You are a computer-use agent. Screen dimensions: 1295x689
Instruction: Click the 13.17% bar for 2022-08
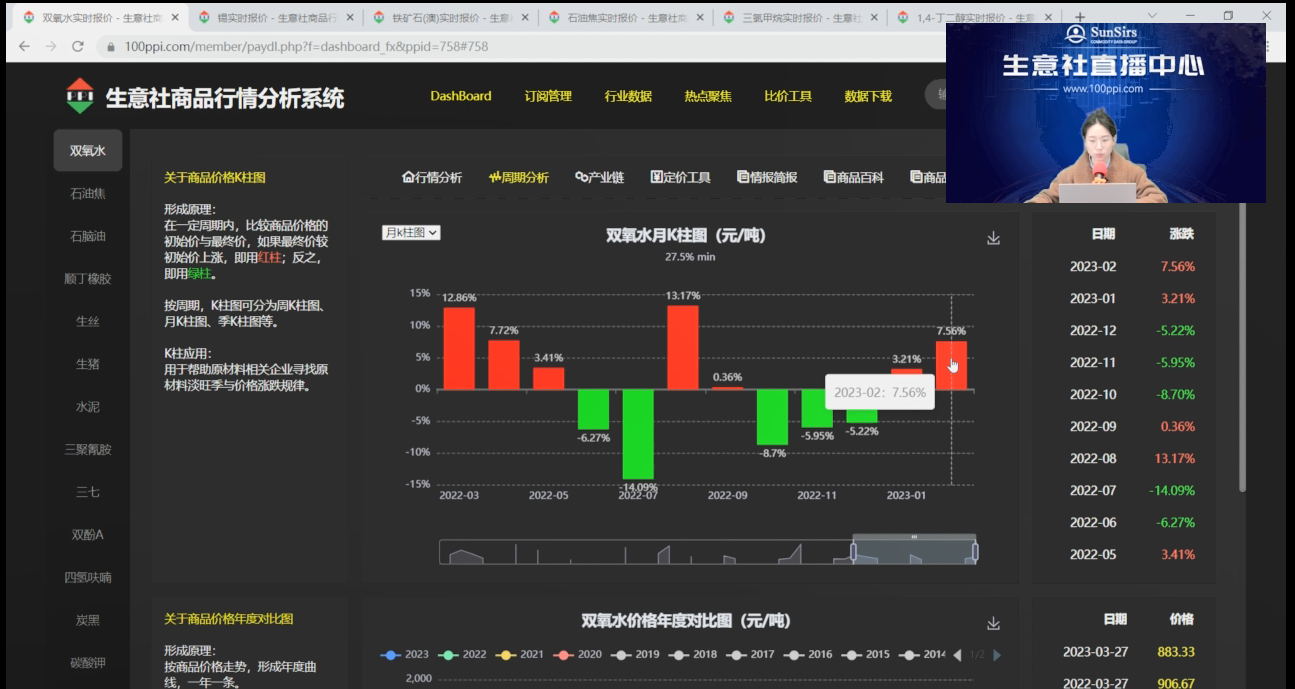tap(683, 347)
